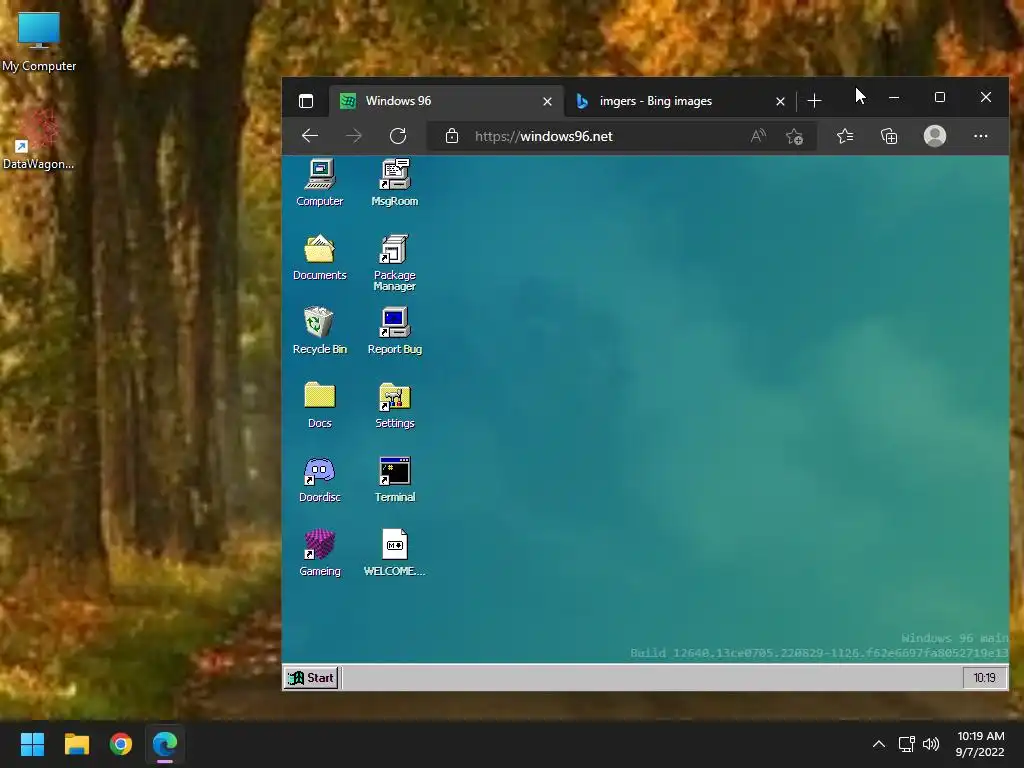Open File Explorer from taskbar

click(x=76, y=744)
